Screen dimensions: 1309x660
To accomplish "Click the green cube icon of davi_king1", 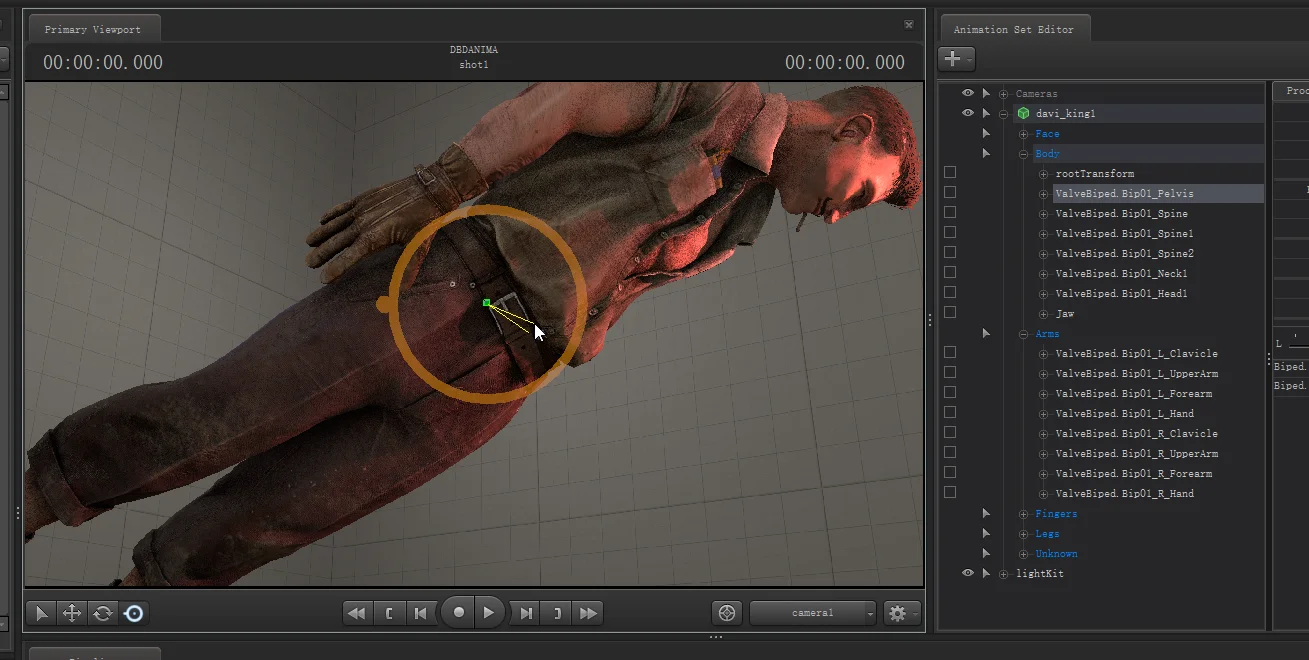I will [1023, 114].
